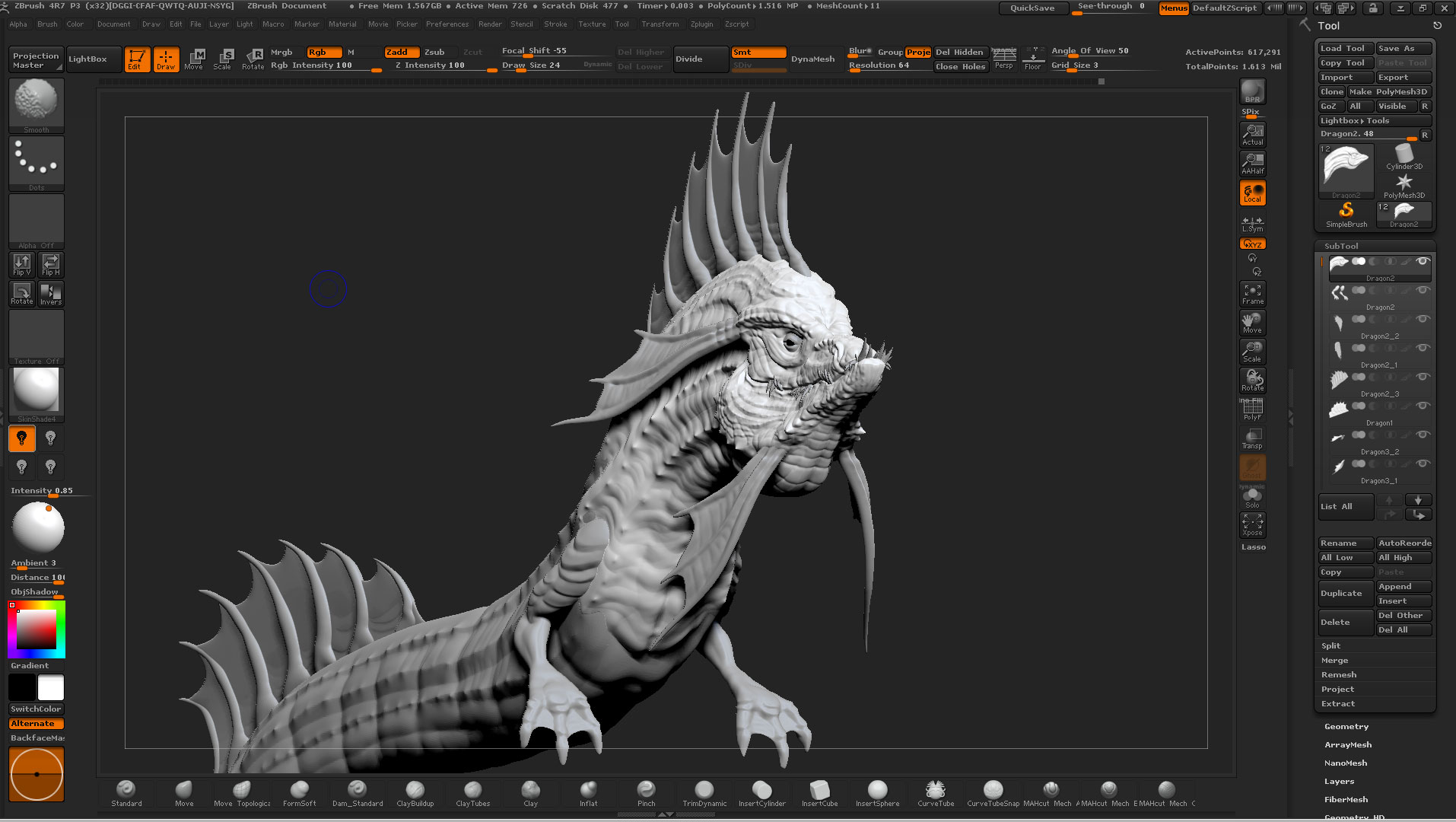
Task: Expand the Geometry section
Action: point(1346,727)
